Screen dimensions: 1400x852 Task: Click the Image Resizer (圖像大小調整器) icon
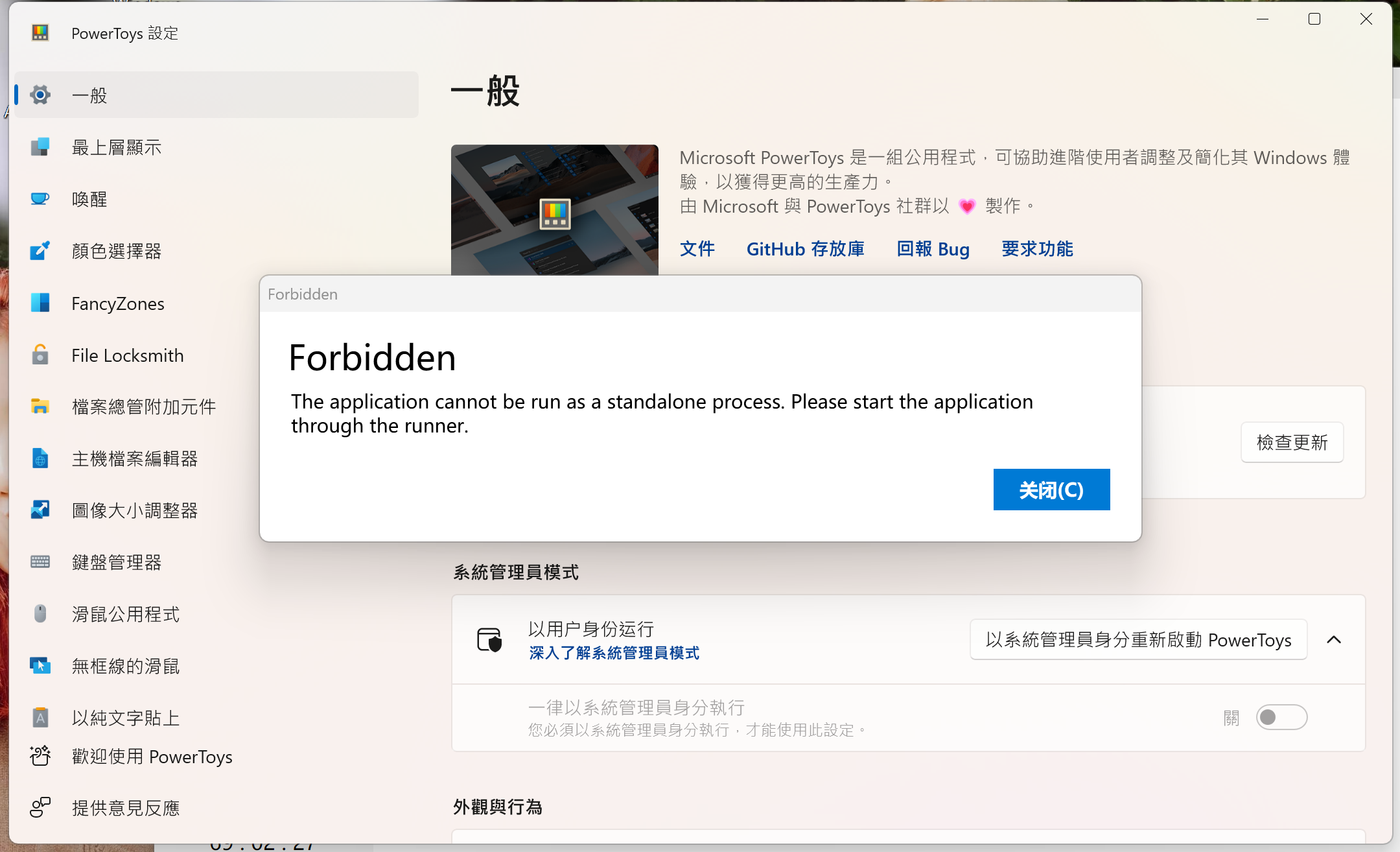pyautogui.click(x=40, y=510)
